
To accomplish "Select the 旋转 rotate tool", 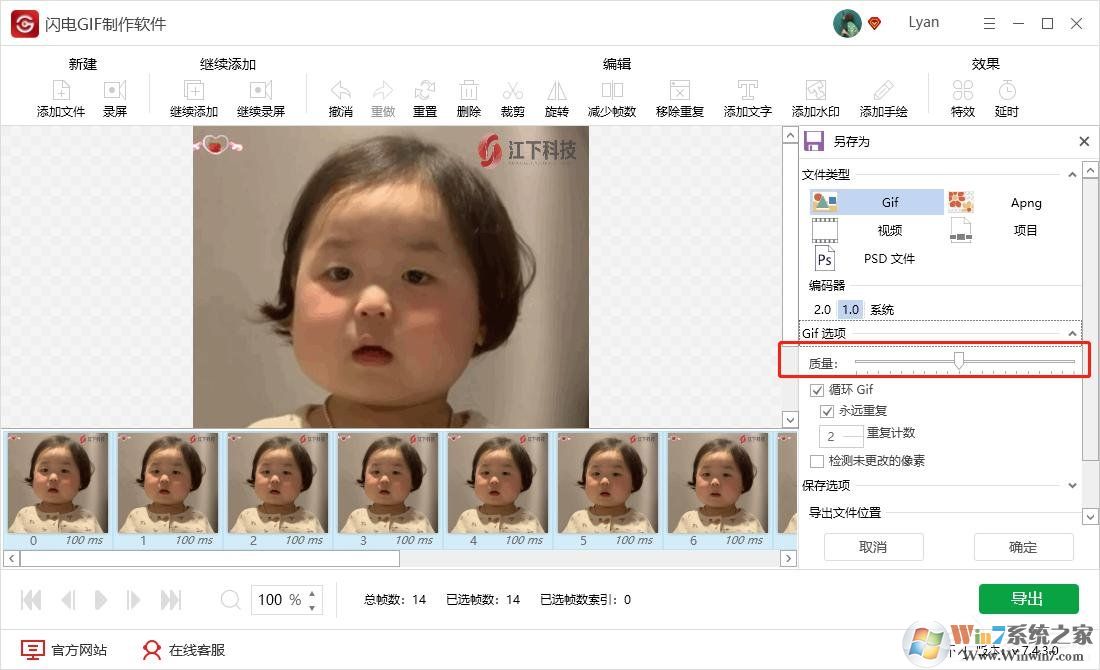I will point(557,97).
